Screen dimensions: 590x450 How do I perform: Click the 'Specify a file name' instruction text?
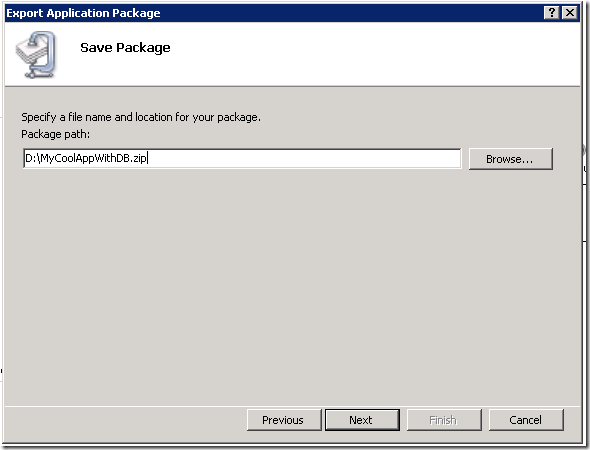click(x=141, y=117)
